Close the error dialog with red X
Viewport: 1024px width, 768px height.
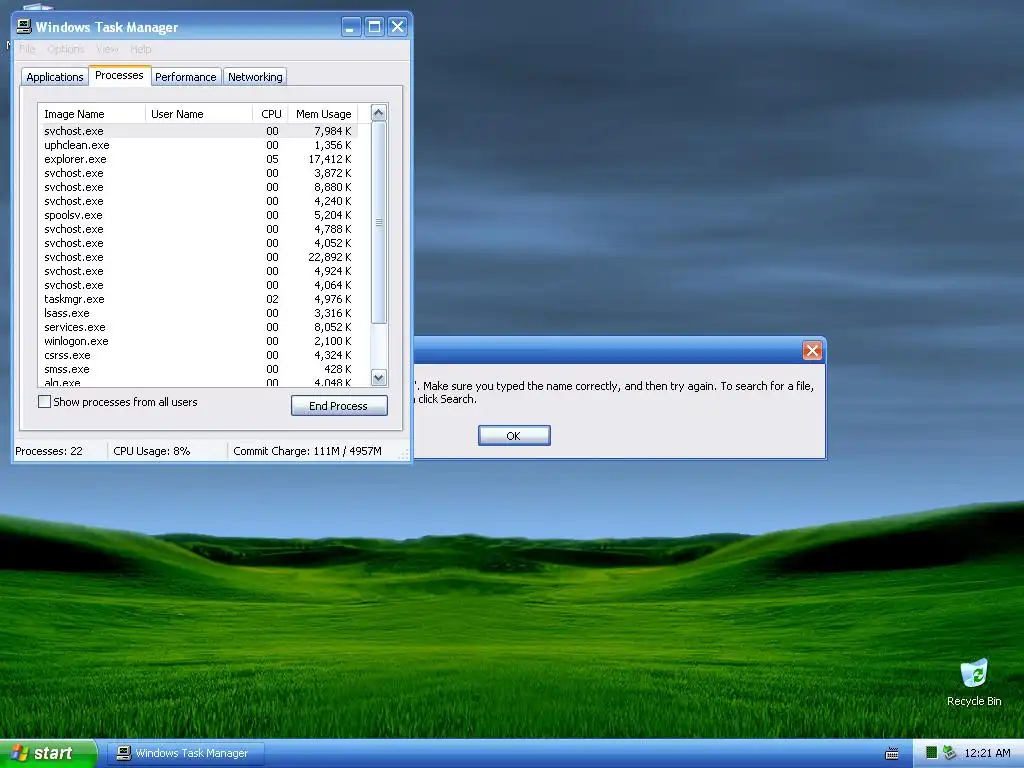[812, 351]
